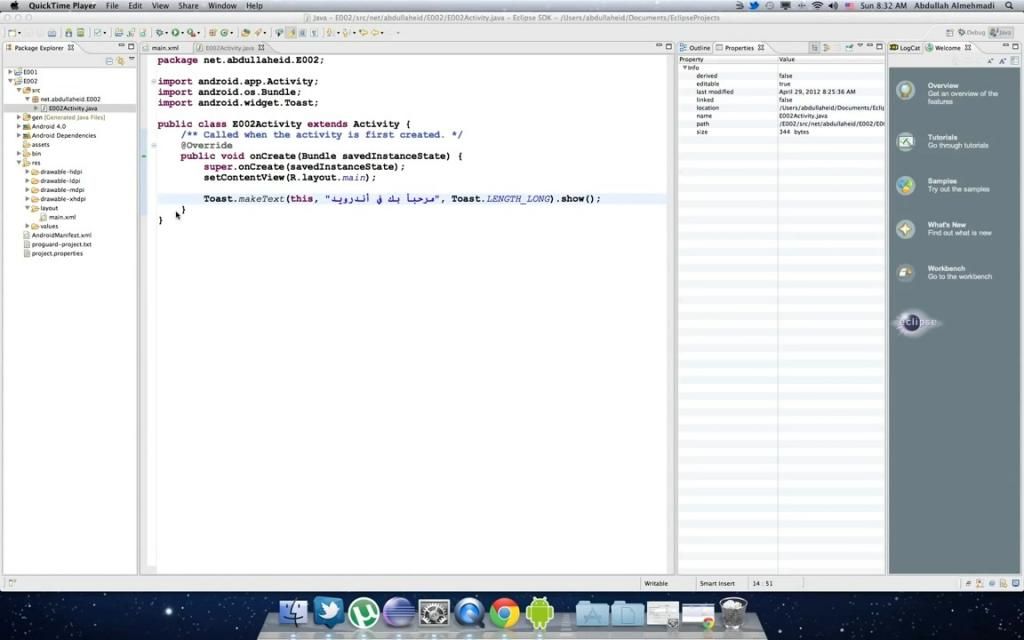Image resolution: width=1024 pixels, height=640 pixels.
Task: Switch to the Java perspective
Action: click(x=1000, y=33)
